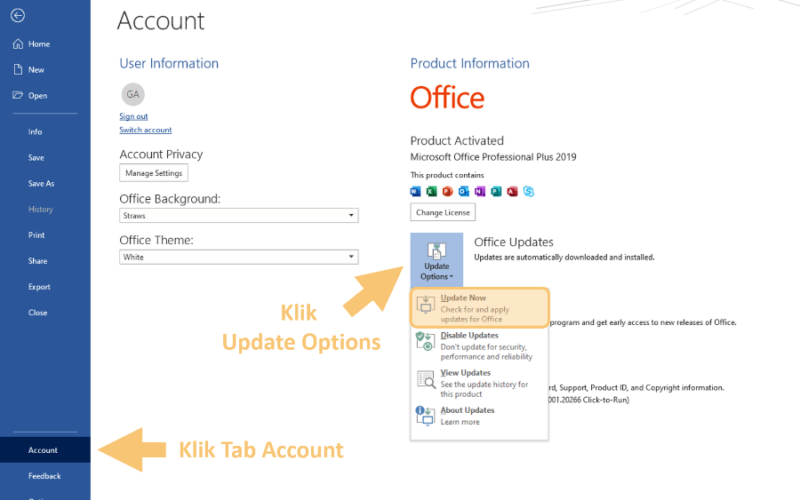800x500 pixels.
Task: Open the Office Theme dropdown arrow
Action: tap(351, 257)
